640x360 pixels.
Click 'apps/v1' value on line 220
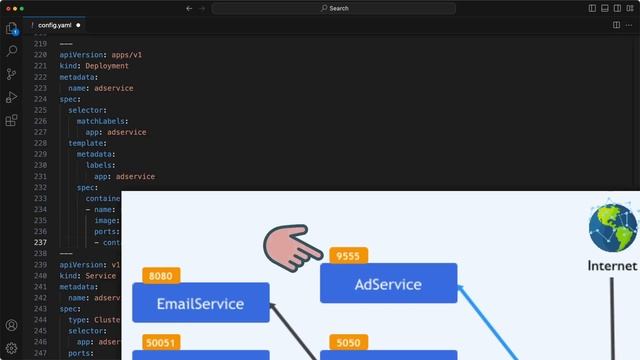coord(127,55)
